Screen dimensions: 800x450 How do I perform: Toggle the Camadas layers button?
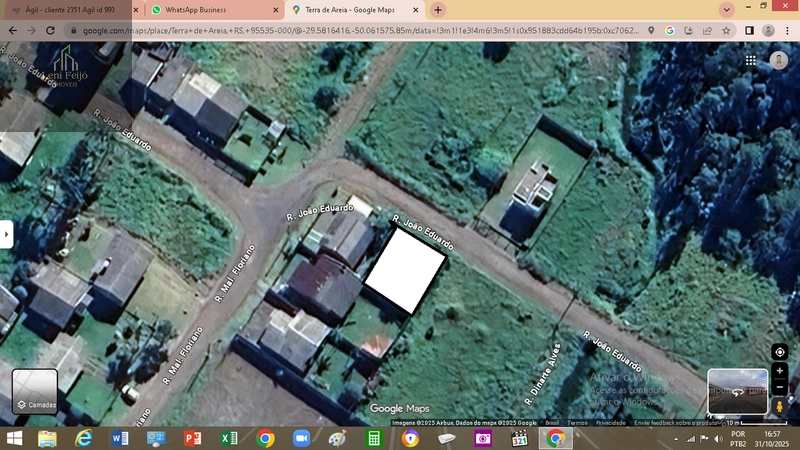pyautogui.click(x=35, y=392)
